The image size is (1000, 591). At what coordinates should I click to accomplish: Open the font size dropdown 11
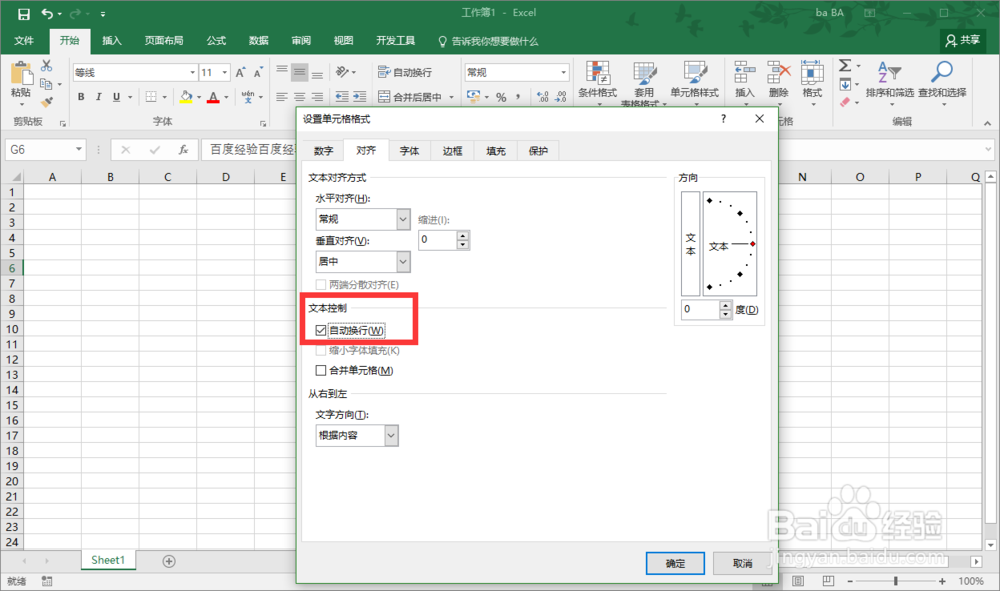[224, 73]
